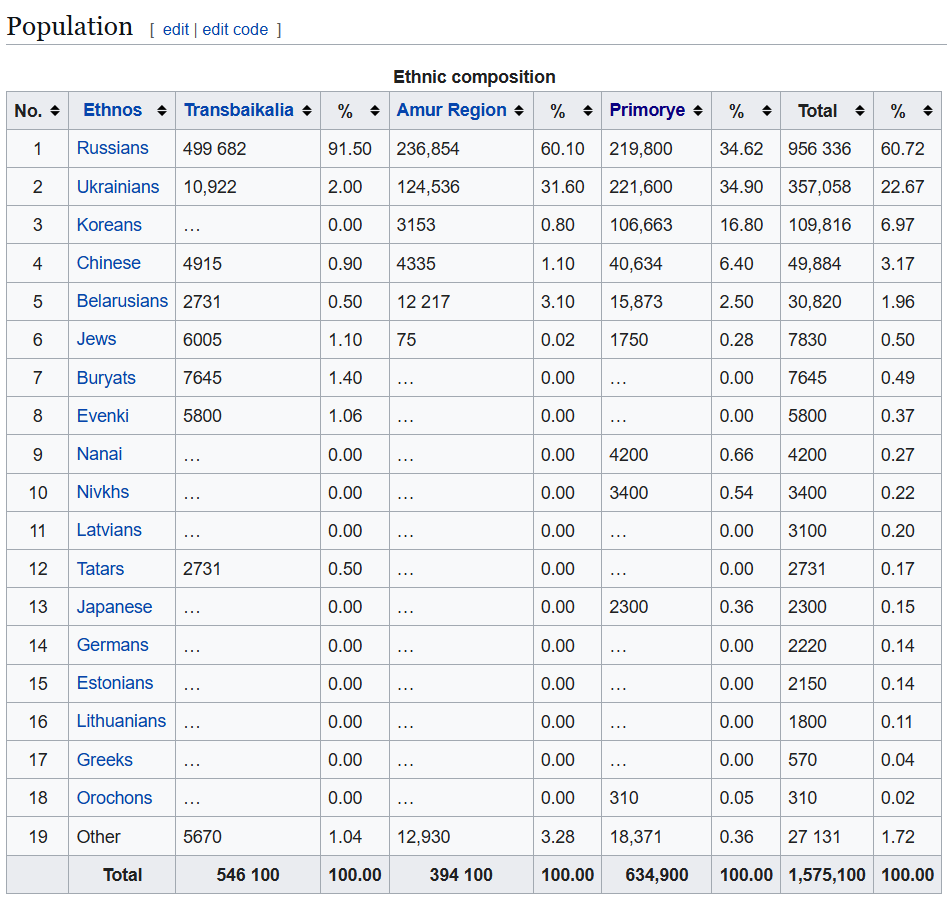Sort by the last % column arrows
This screenshot has width=947, height=901.
(x=928, y=111)
